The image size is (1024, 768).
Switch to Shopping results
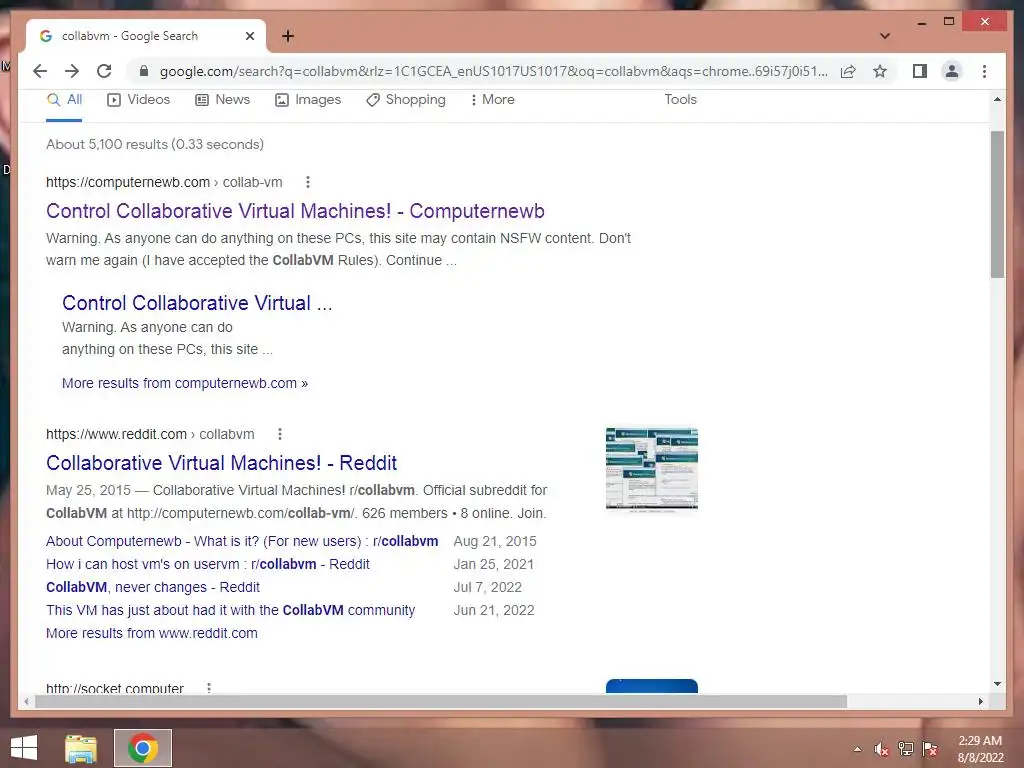pyautogui.click(x=406, y=100)
